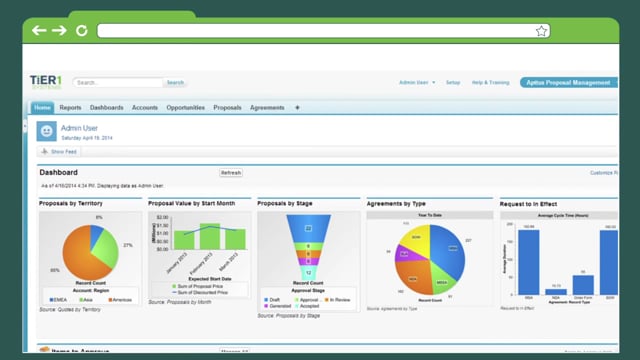Click the browser forward arrow
This screenshot has height=360, width=640.
(x=59, y=30)
